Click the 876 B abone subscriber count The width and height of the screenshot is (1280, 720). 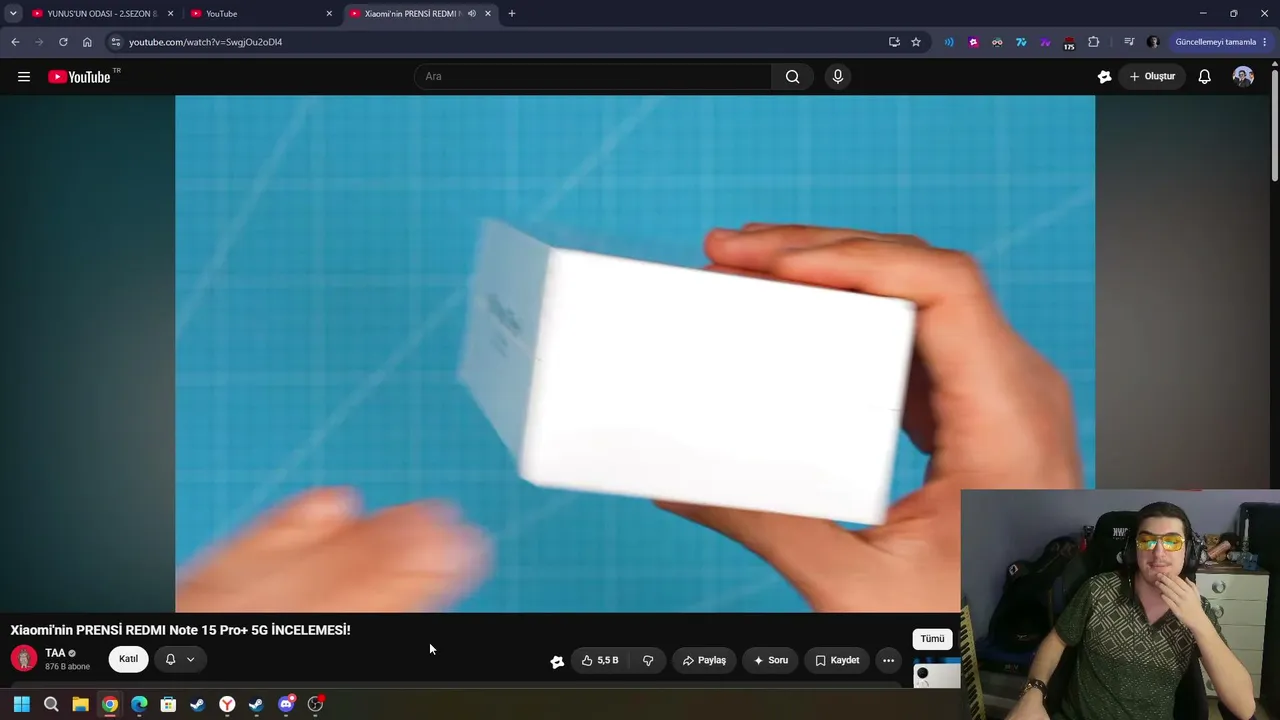pyautogui.click(x=67, y=667)
